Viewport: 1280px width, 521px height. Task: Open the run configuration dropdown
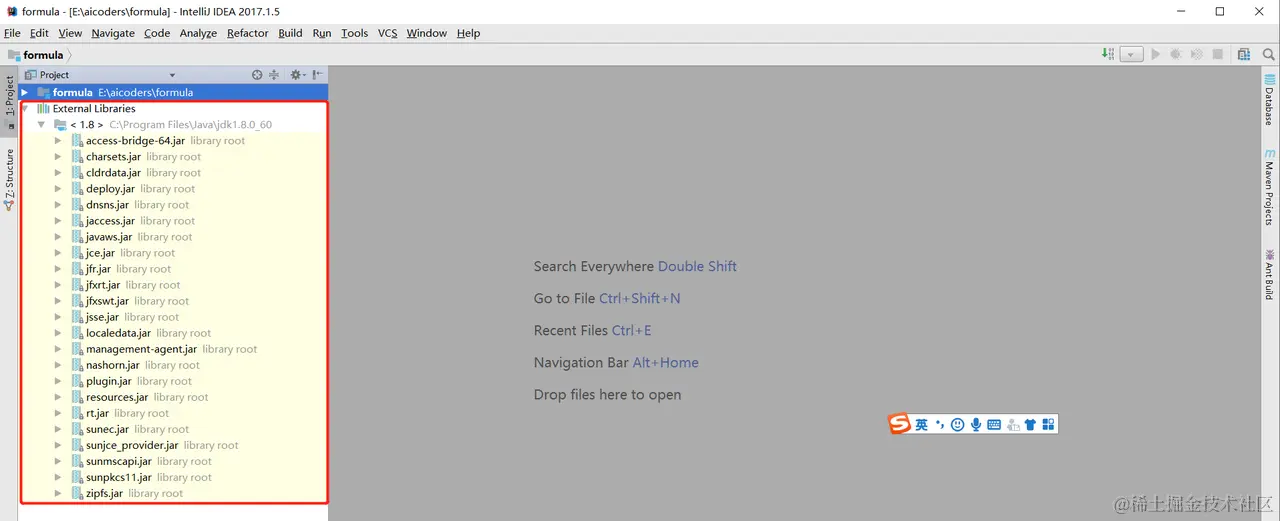pyautogui.click(x=1131, y=55)
